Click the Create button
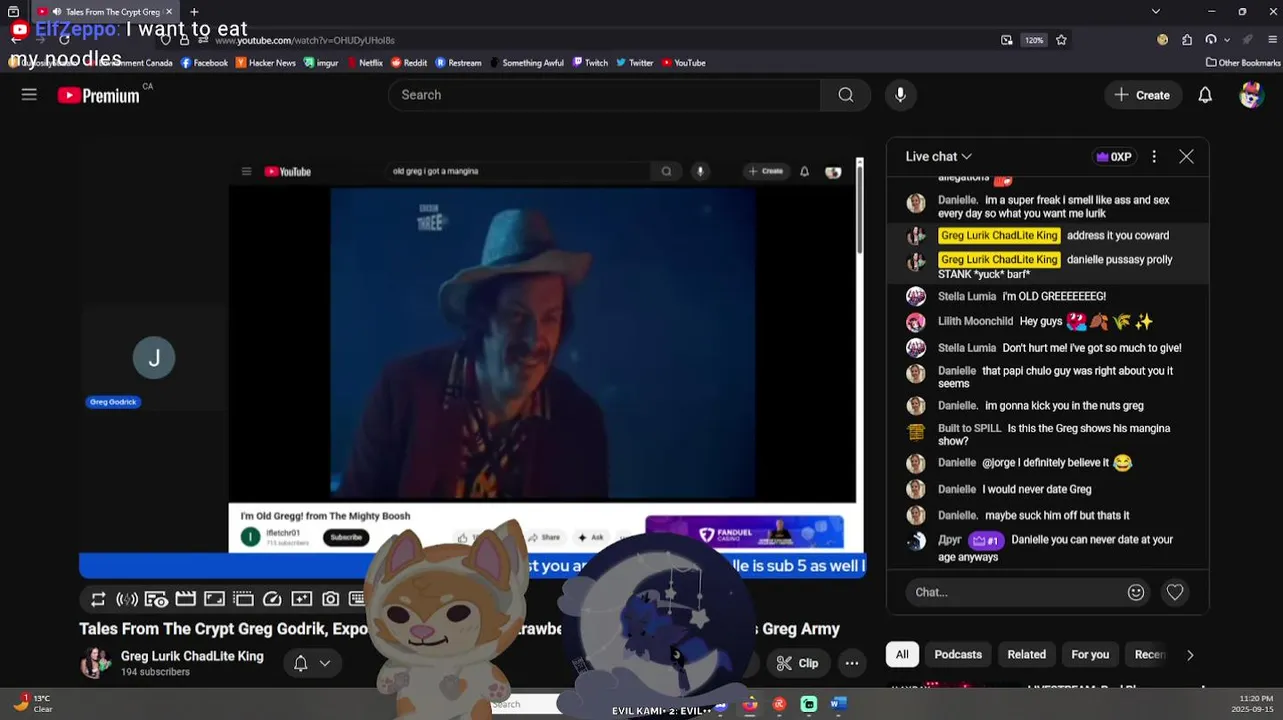The height and width of the screenshot is (720, 1283). click(1143, 95)
